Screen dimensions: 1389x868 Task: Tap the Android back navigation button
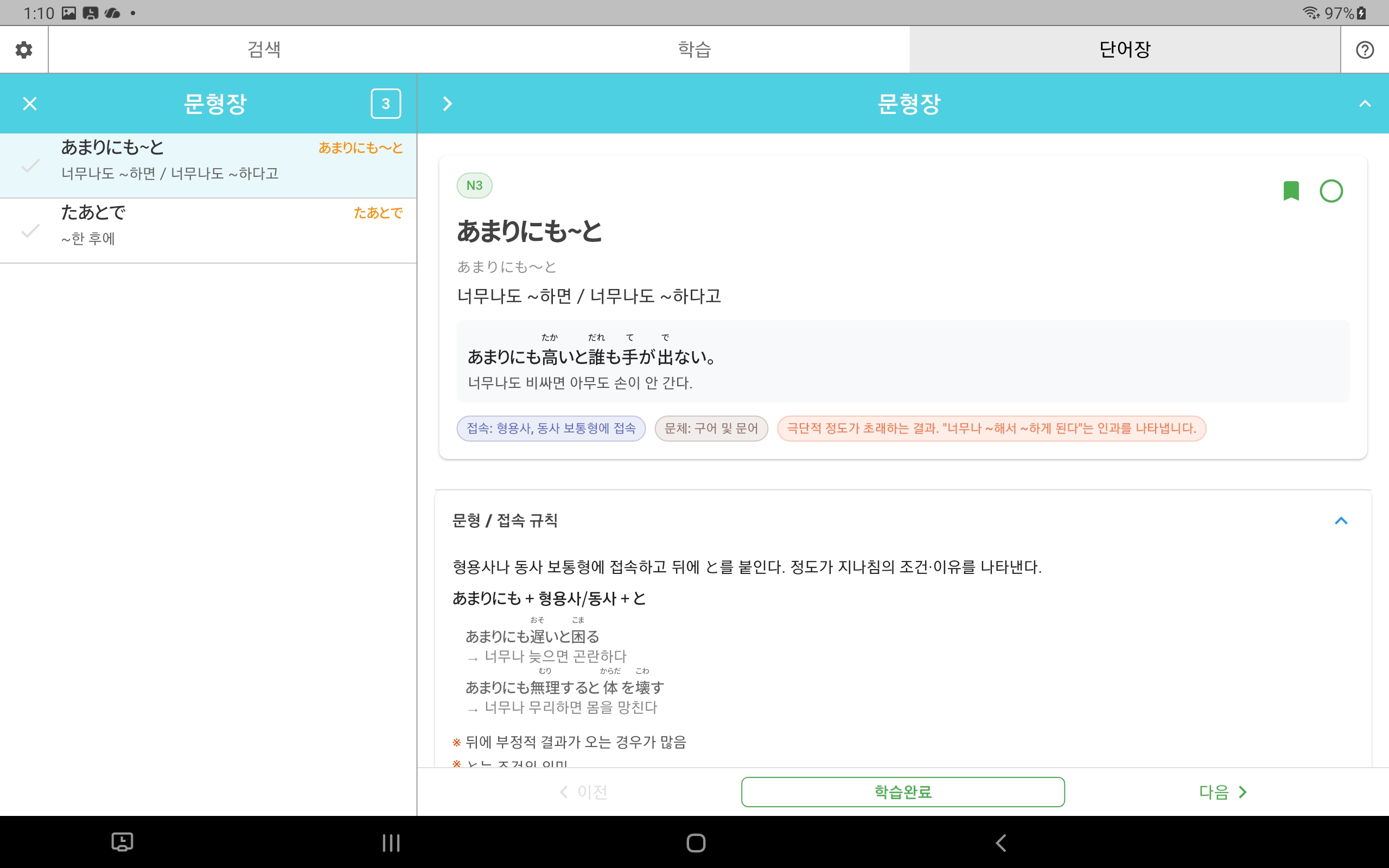[1001, 843]
